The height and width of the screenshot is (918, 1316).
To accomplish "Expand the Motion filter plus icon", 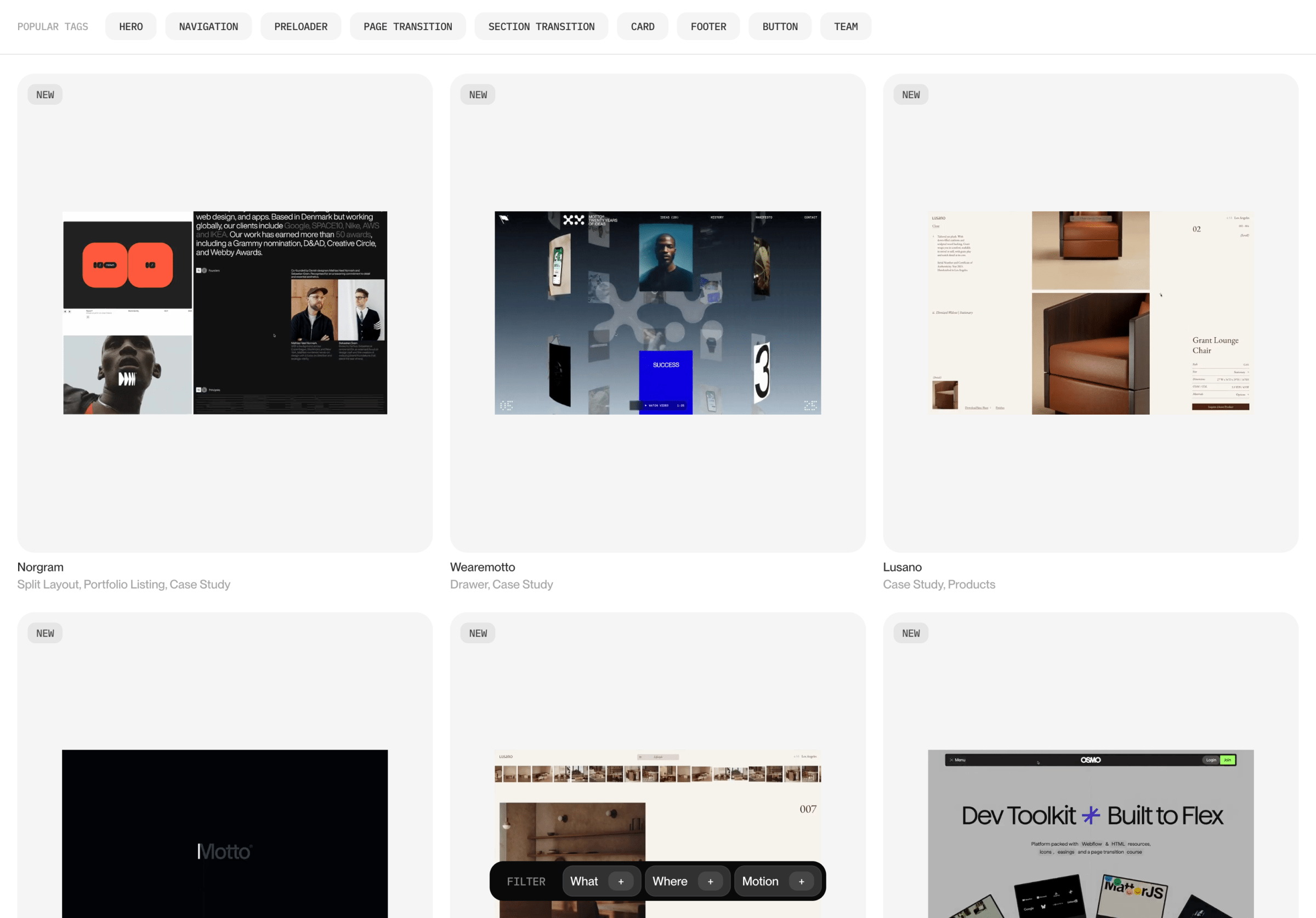I will coord(801,881).
